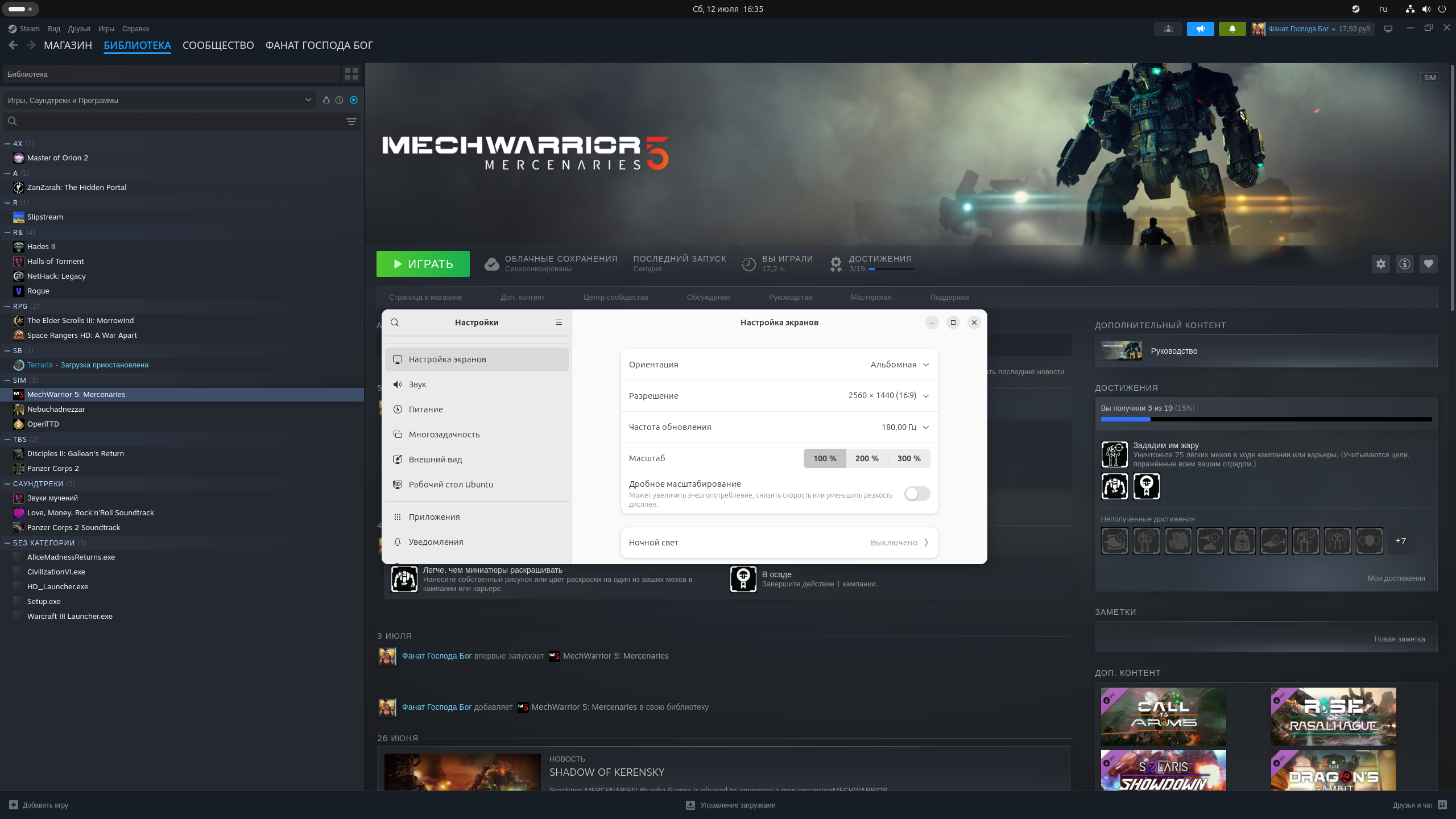Open 'Rise of Rasalhague' DLC thumbnail
This screenshot has width=1456, height=819.
(1334, 717)
